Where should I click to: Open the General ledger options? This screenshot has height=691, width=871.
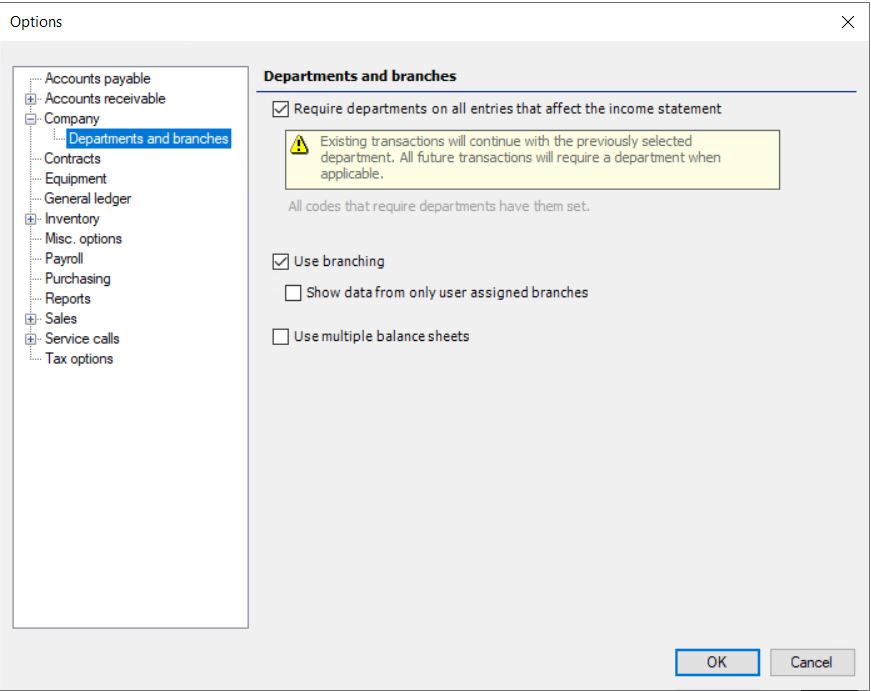tap(88, 198)
